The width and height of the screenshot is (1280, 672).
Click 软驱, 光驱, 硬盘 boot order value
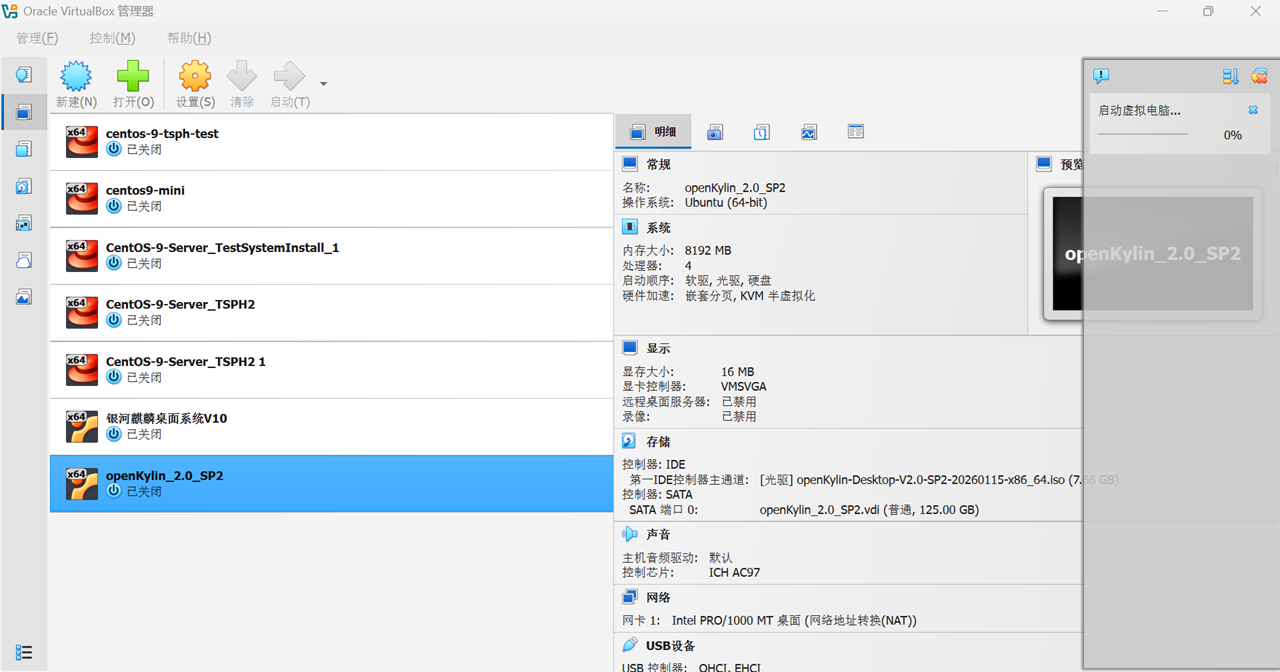(x=728, y=281)
